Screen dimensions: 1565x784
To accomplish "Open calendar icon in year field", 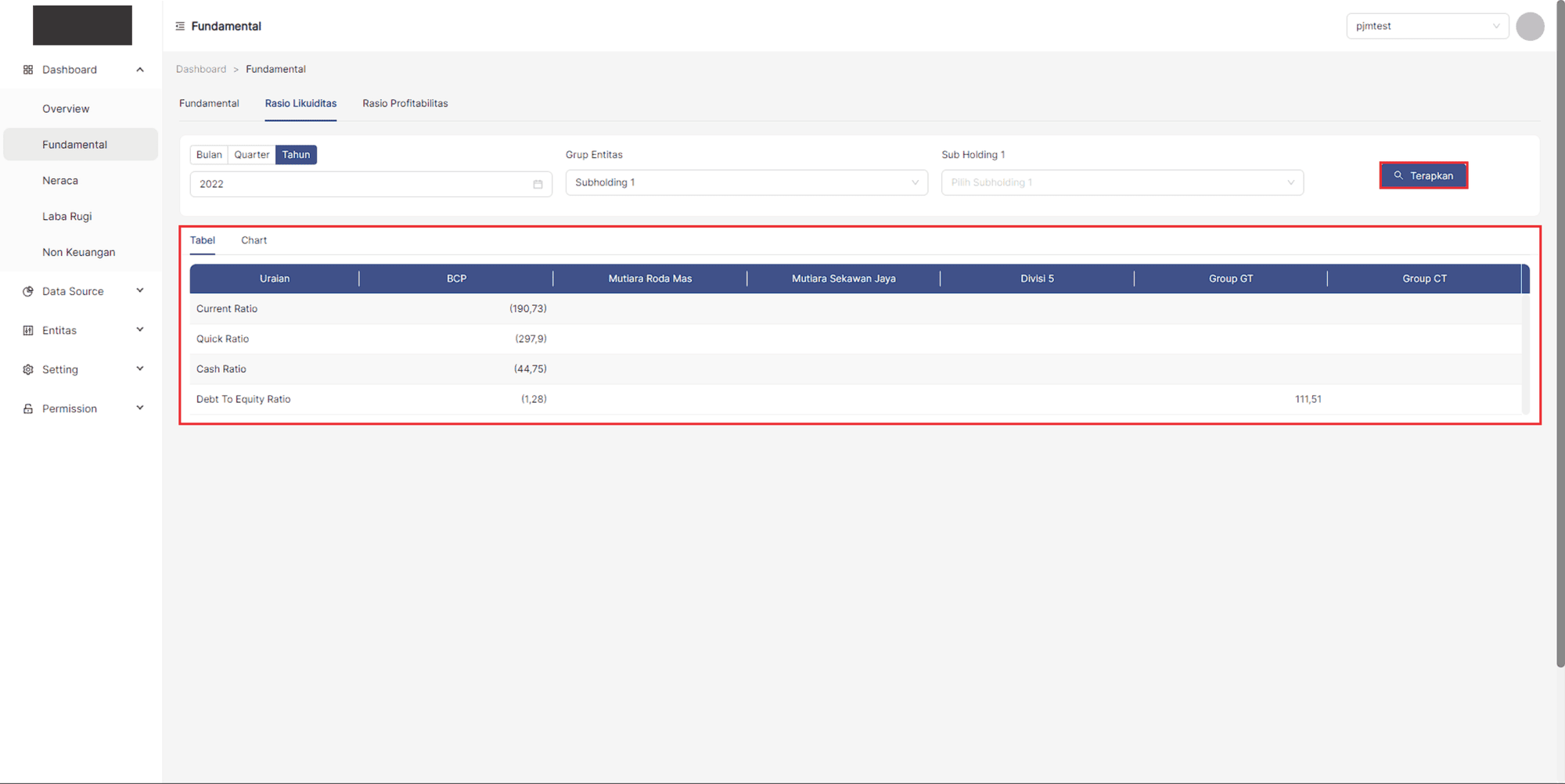I will 538,184.
